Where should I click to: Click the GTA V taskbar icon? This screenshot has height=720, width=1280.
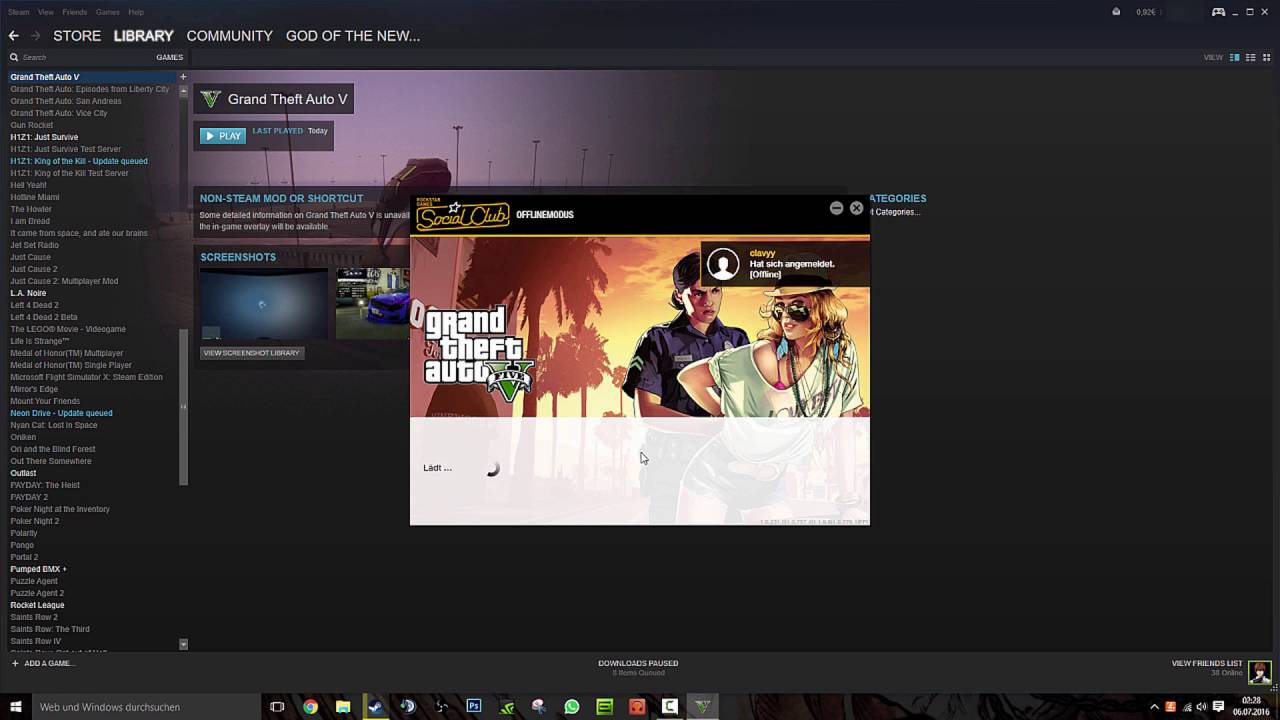click(x=703, y=706)
